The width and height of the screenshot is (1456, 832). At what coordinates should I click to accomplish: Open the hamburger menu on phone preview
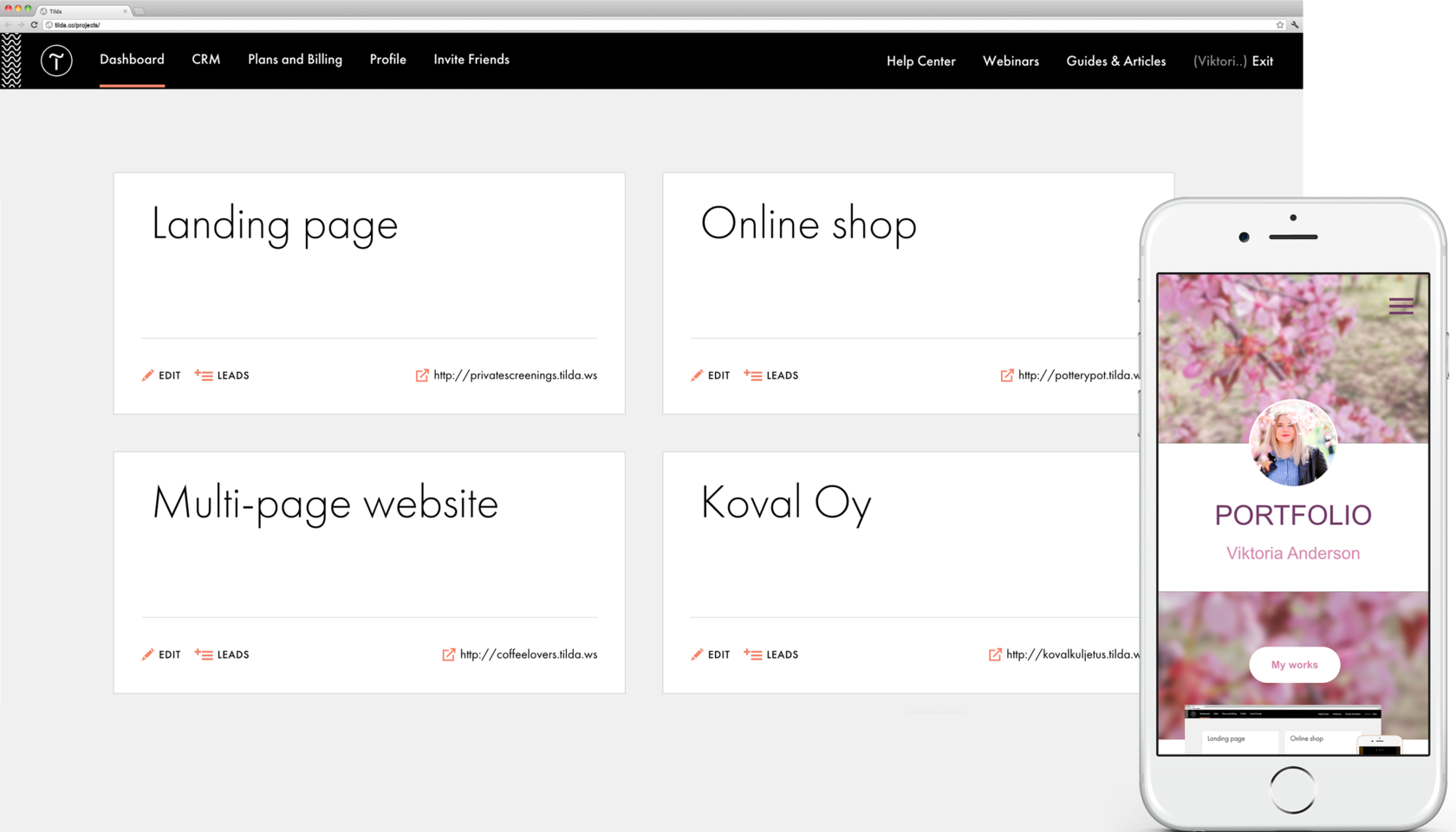(1401, 306)
